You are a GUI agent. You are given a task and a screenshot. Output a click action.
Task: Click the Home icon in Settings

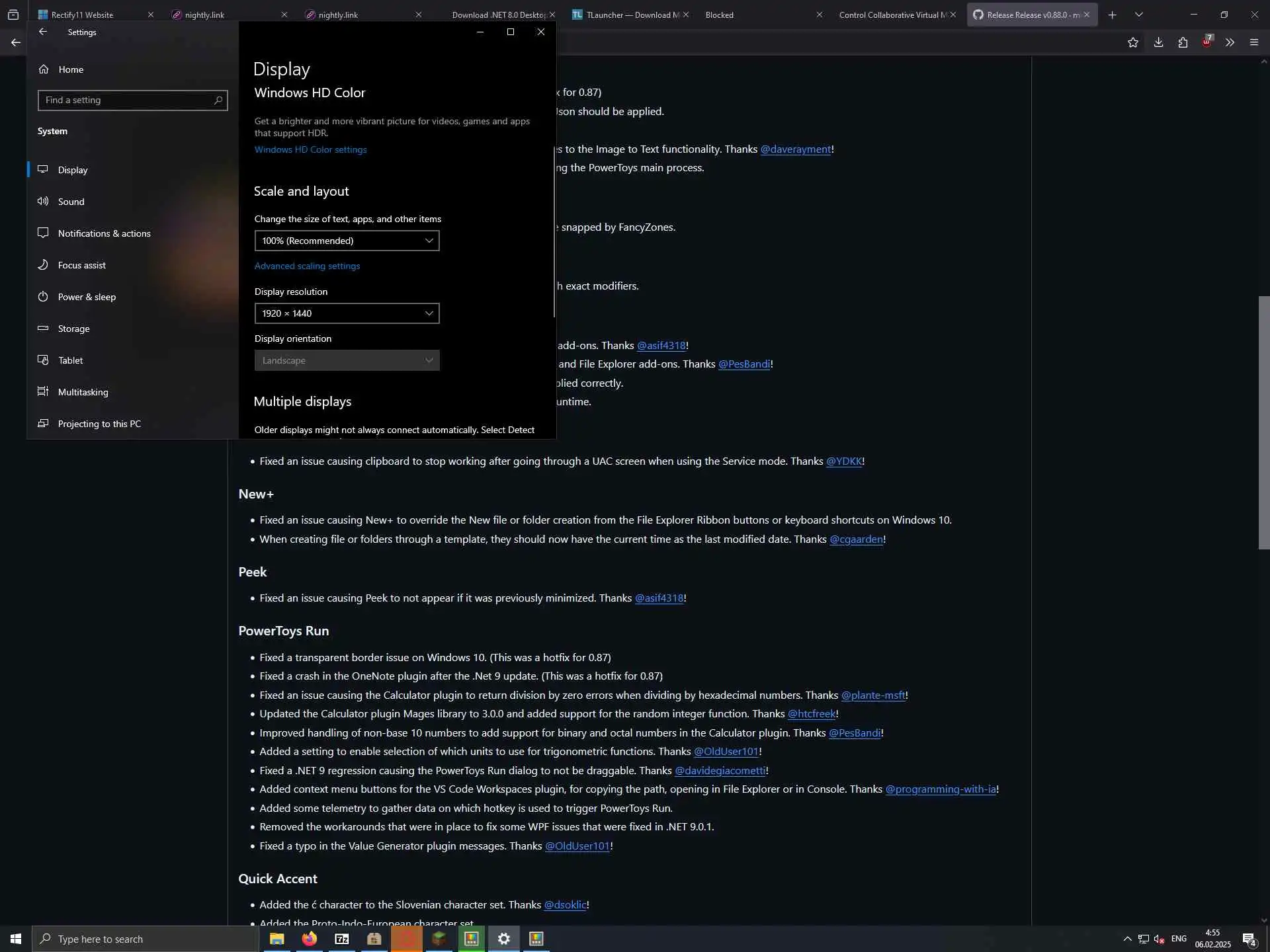click(x=44, y=69)
